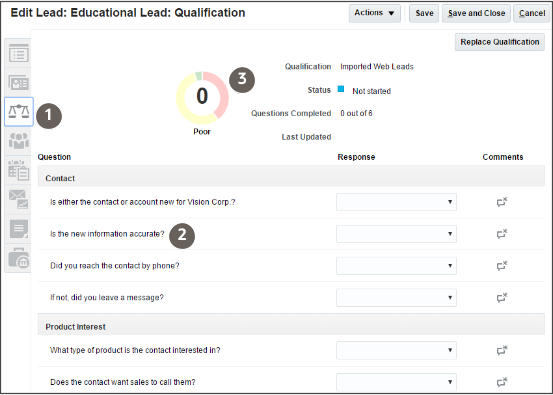Expand the Actions menu
Screen dimensions: 553x395
375,13
